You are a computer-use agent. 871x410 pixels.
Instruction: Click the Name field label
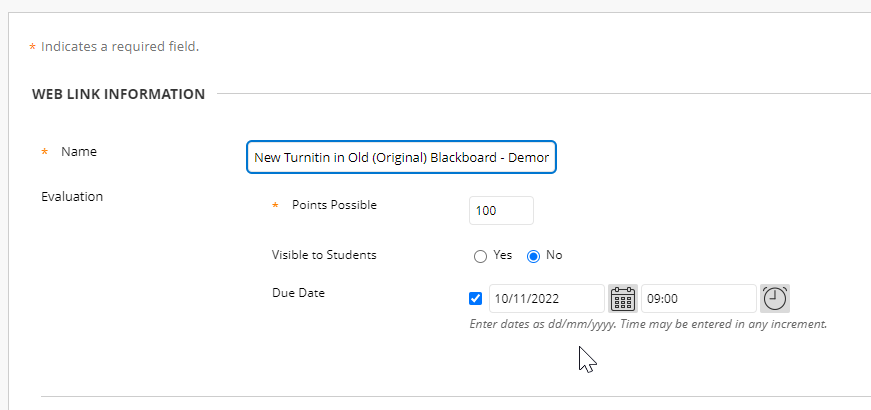[79, 152]
